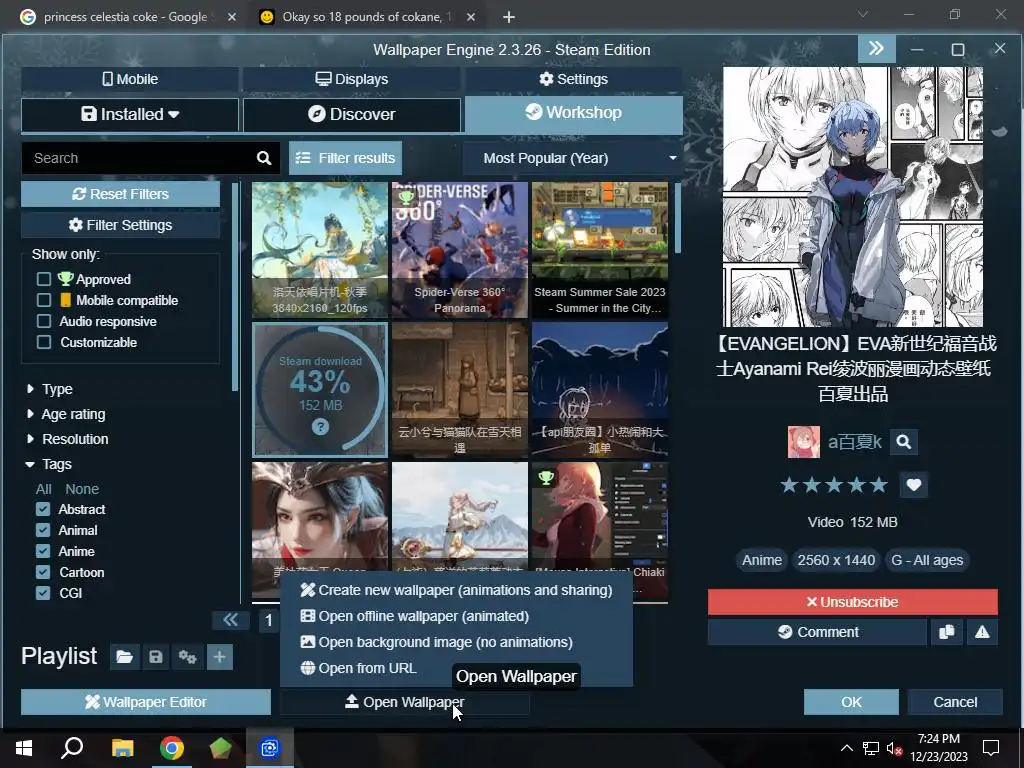Click the download help question mark icon
Viewport: 1024px width, 768px height.
pyautogui.click(x=320, y=426)
